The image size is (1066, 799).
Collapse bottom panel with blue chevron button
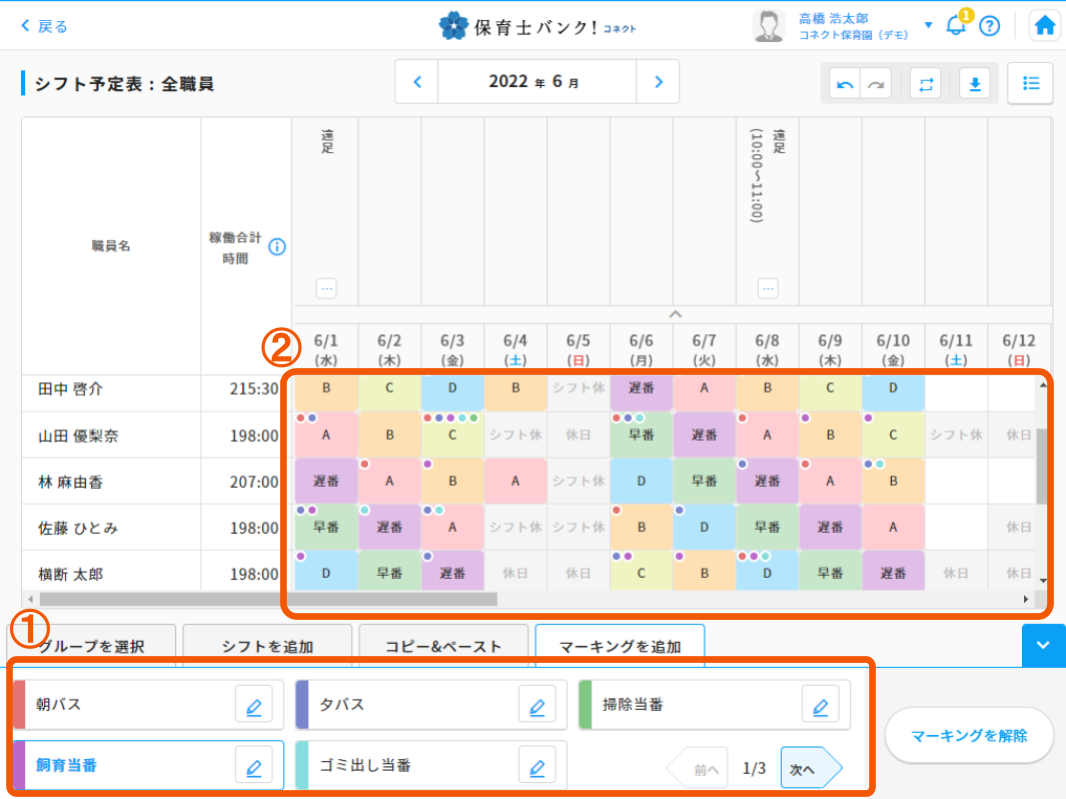pyautogui.click(x=1043, y=645)
